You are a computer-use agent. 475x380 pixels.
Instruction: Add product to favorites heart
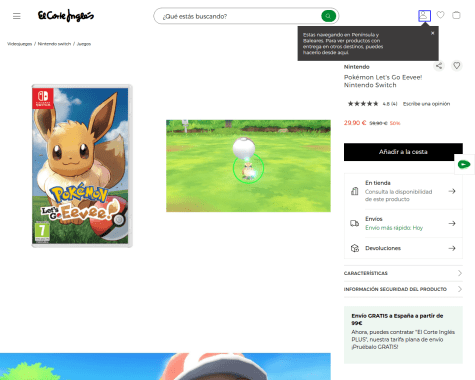457,66
